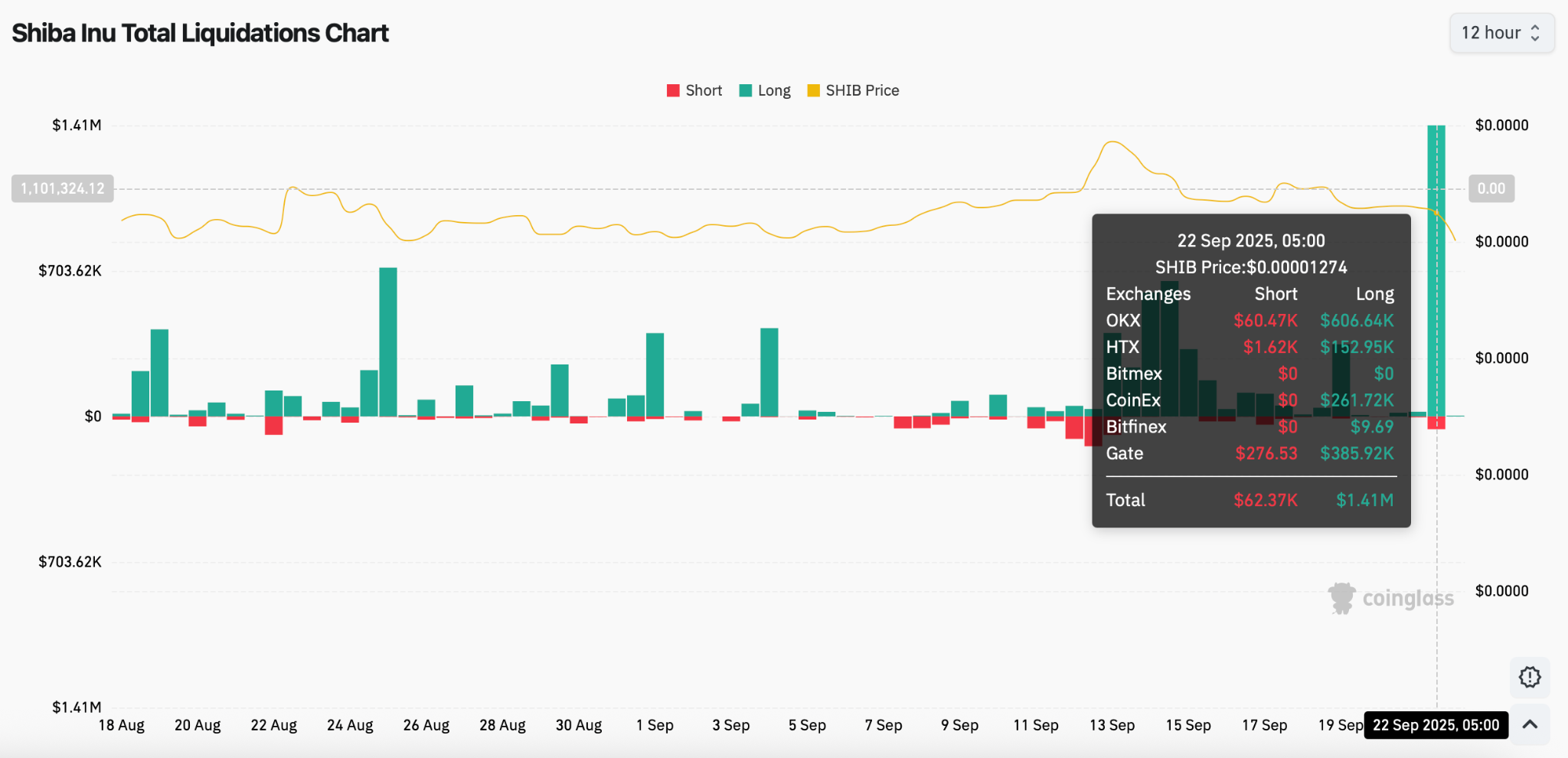Click the Bitfinex row in tooltip
Image resolution: width=1568 pixels, height=758 pixels.
(1250, 426)
